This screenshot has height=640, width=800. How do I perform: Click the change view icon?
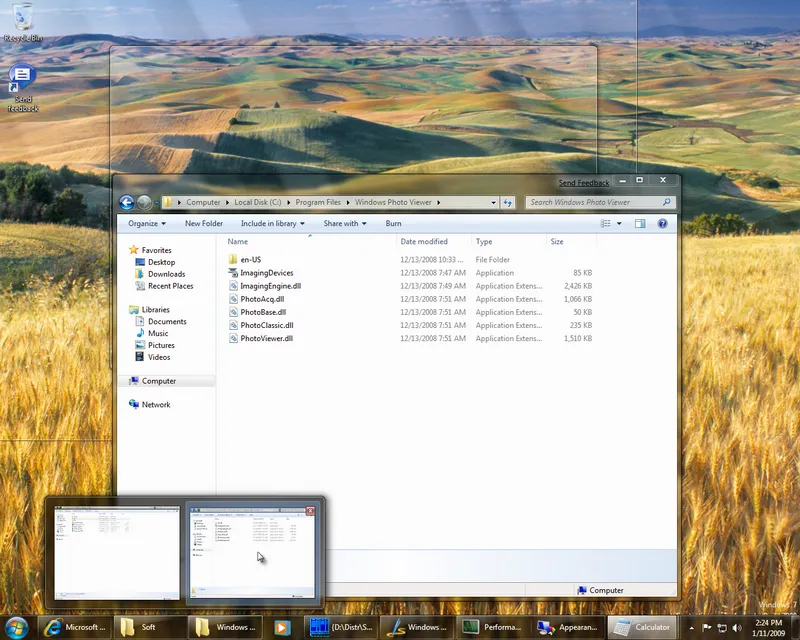pyautogui.click(x=606, y=224)
